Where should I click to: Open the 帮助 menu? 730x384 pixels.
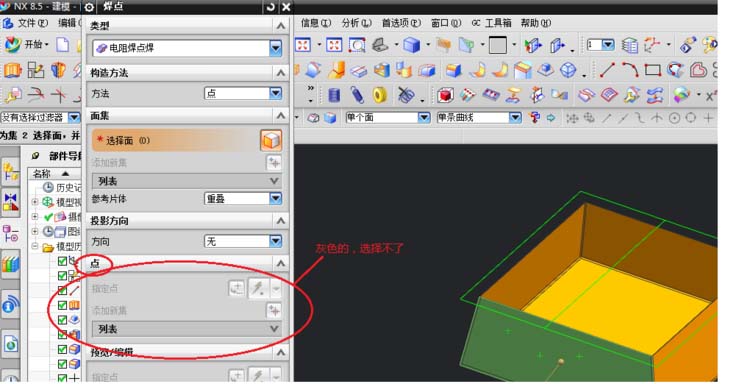[536, 23]
